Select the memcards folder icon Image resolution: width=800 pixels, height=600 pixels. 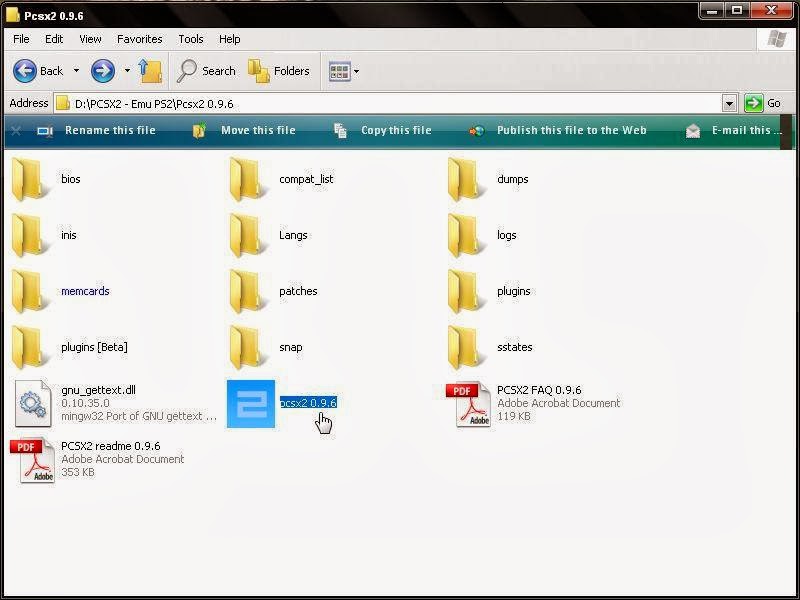point(30,291)
